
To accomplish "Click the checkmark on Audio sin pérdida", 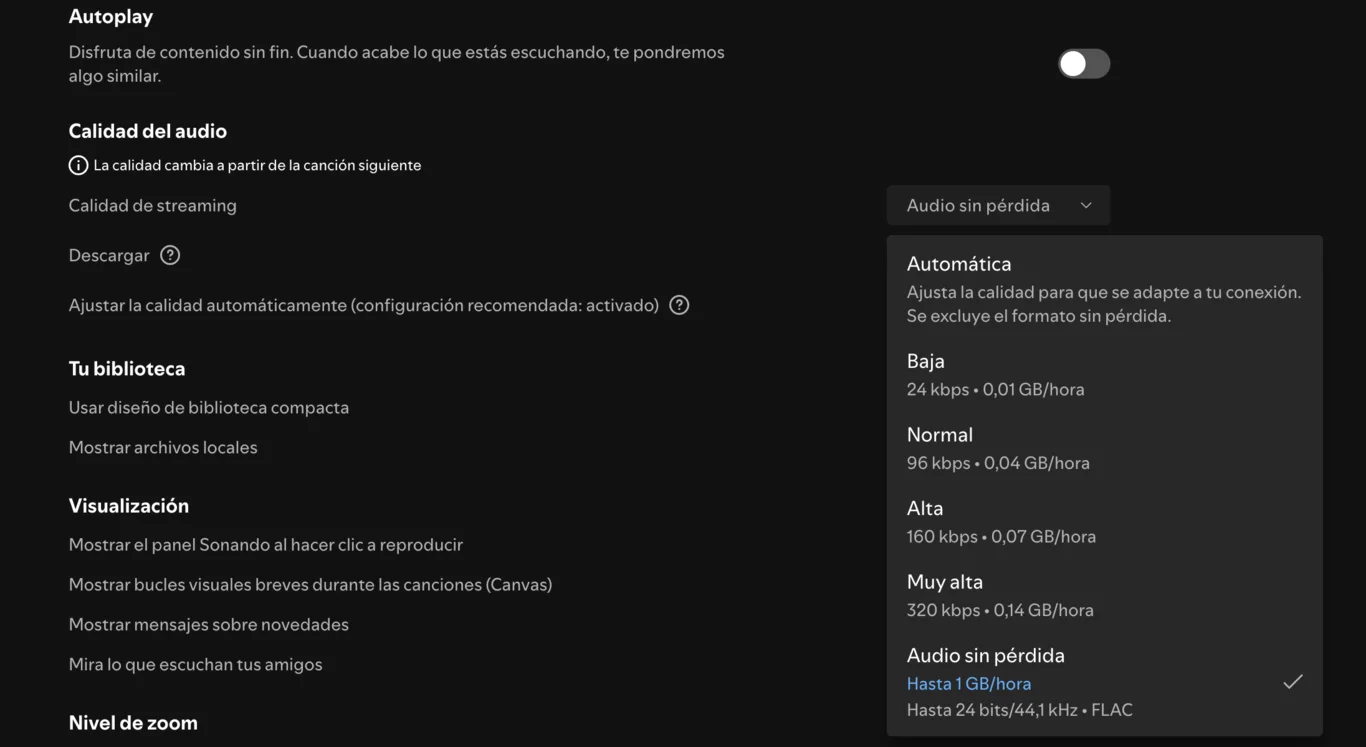I will 1293,682.
